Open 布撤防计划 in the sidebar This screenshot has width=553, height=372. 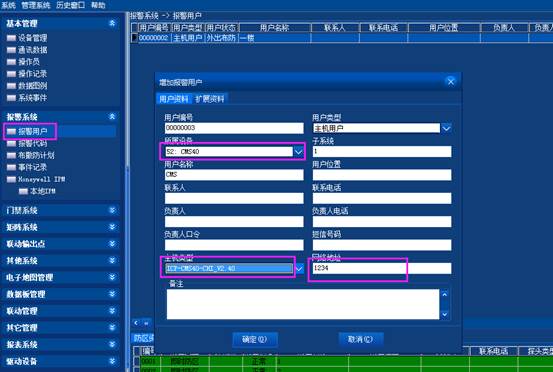[36, 155]
